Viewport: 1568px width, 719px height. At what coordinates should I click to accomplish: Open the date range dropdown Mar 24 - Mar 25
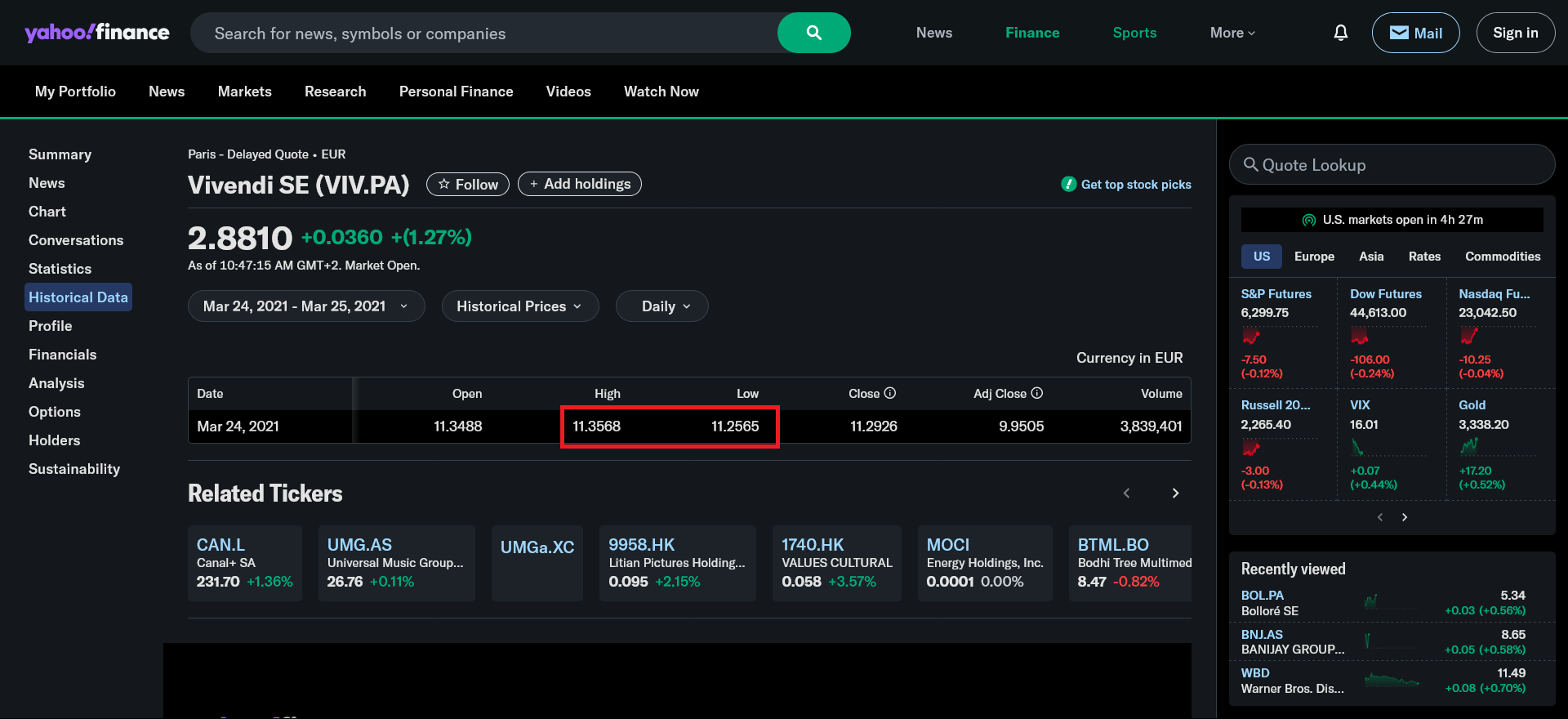pos(306,306)
